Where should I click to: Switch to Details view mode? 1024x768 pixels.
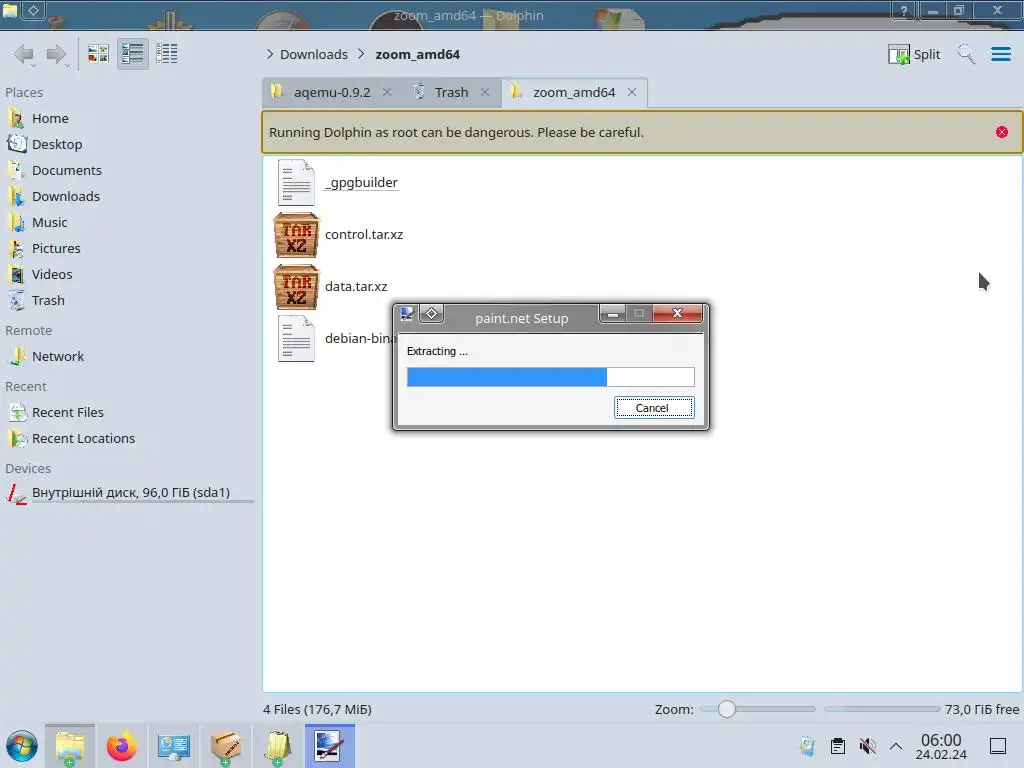[x=167, y=54]
